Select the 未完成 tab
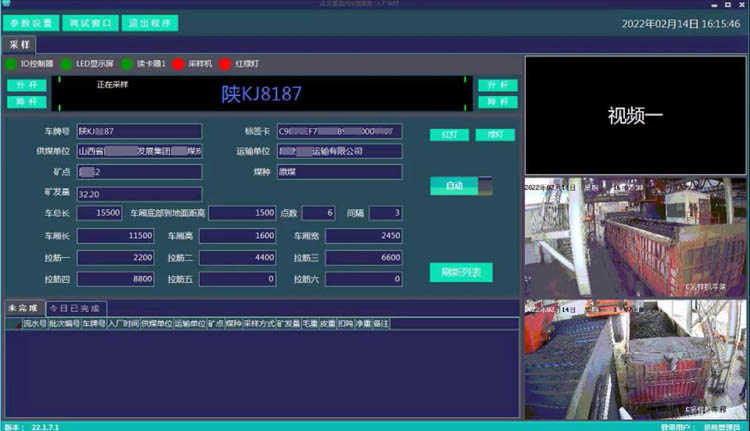 pyautogui.click(x=22, y=309)
